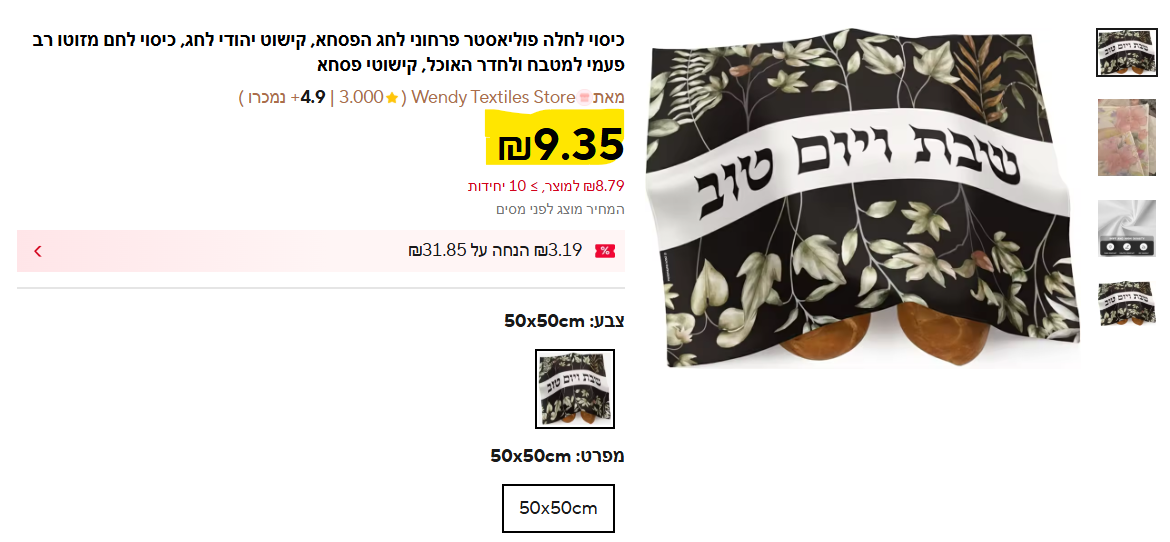This screenshot has width=1170, height=542.
Task: Open the Wendy Textiles Store link
Action: coord(493,97)
